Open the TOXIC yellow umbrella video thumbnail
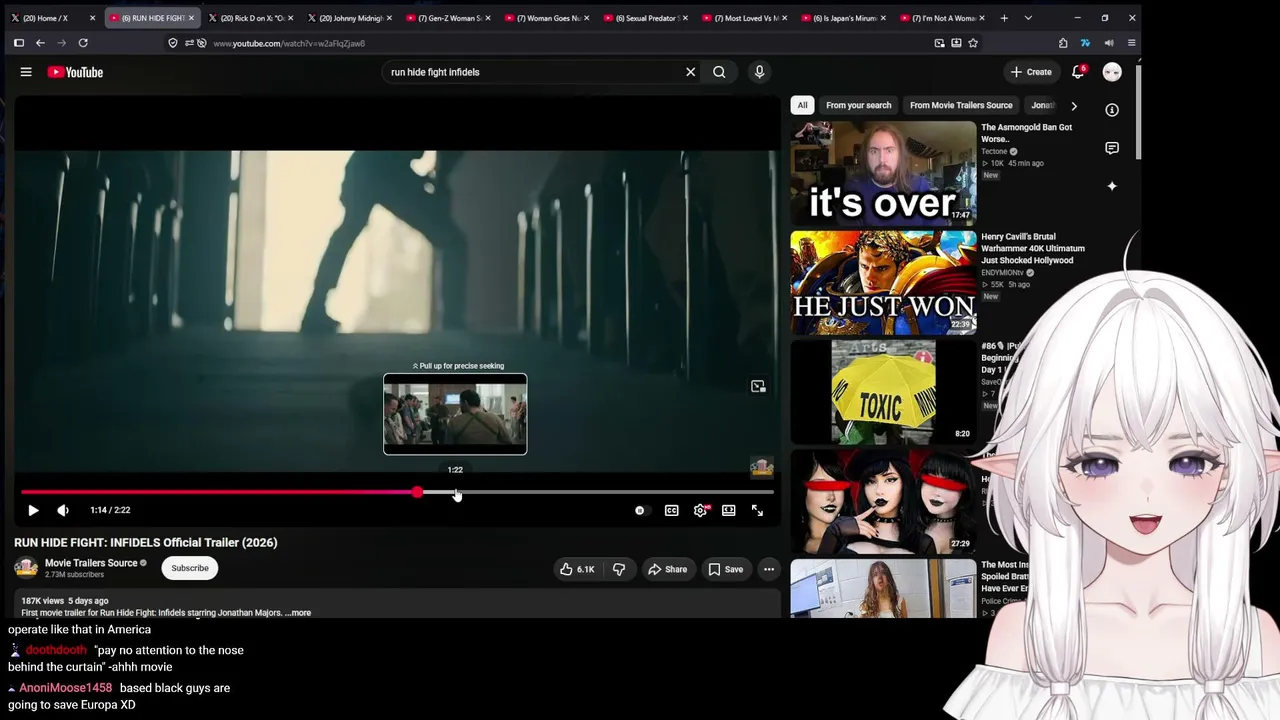Screen dimensions: 1280x720 (x=883, y=392)
